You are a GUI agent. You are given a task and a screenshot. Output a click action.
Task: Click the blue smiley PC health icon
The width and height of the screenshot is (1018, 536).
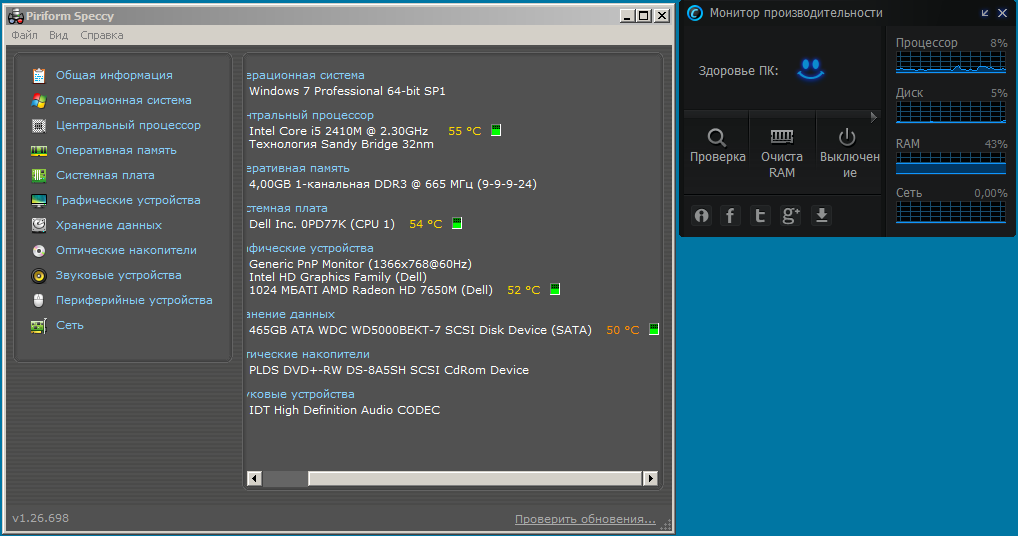pyautogui.click(x=811, y=69)
